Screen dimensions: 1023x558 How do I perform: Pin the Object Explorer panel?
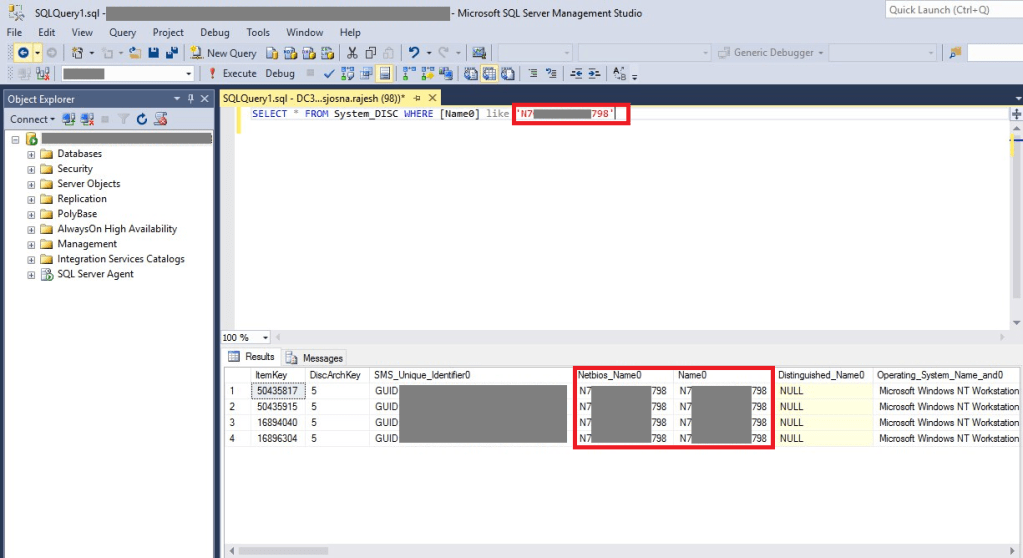pyautogui.click(x=190, y=98)
